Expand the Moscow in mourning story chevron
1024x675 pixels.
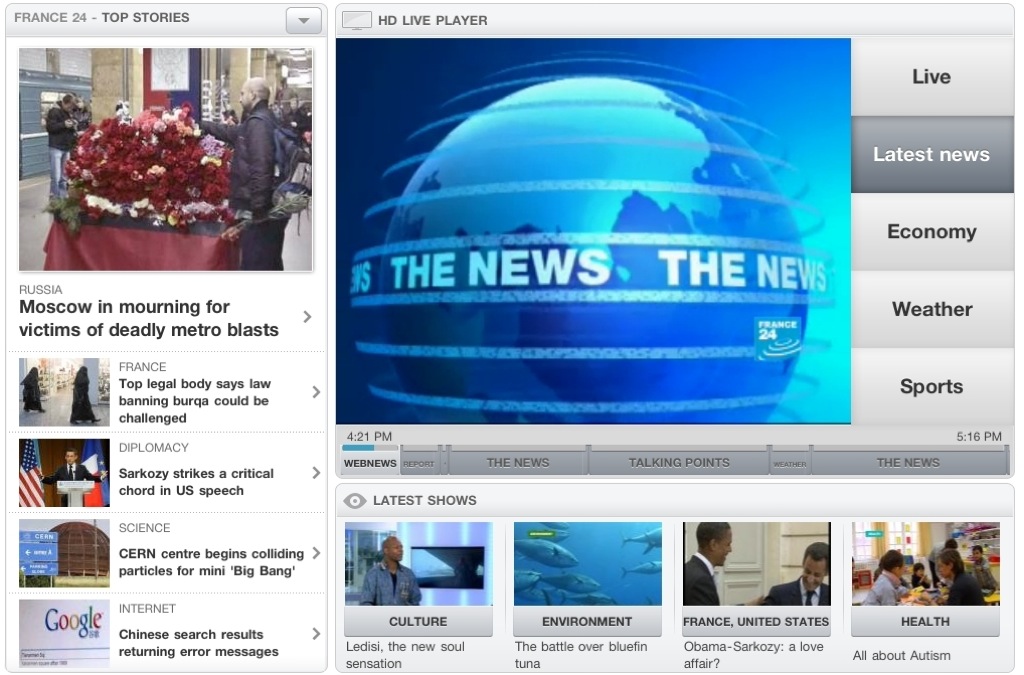[x=308, y=317]
